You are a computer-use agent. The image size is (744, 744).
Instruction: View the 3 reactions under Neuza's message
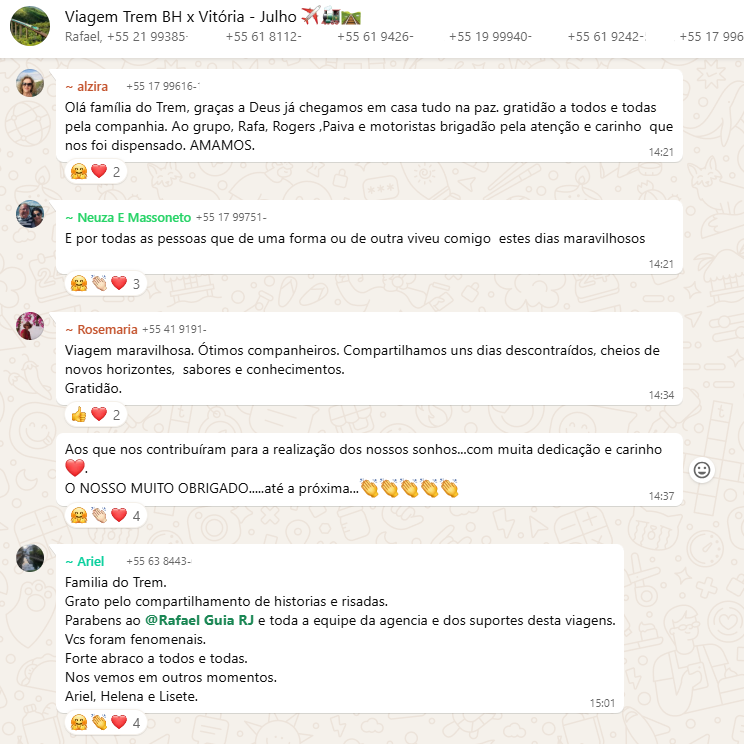(x=105, y=283)
